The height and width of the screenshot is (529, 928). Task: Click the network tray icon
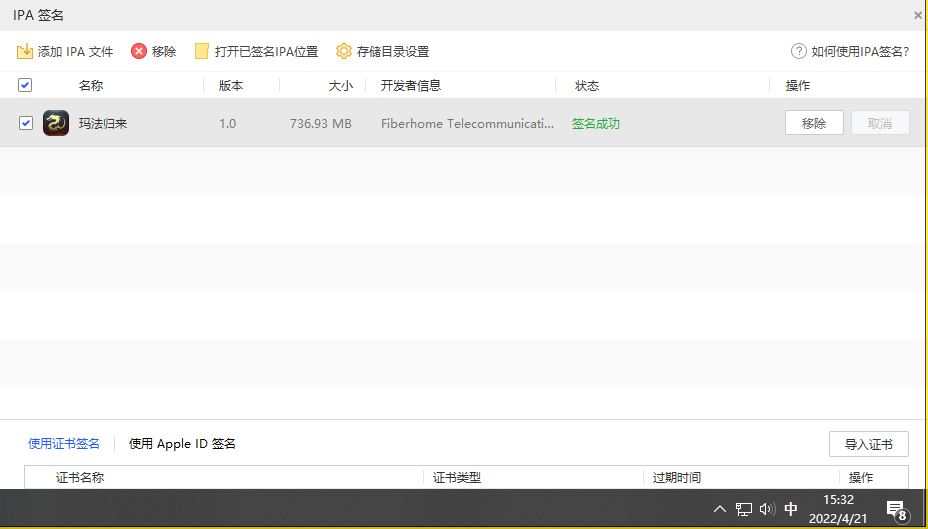click(x=744, y=509)
